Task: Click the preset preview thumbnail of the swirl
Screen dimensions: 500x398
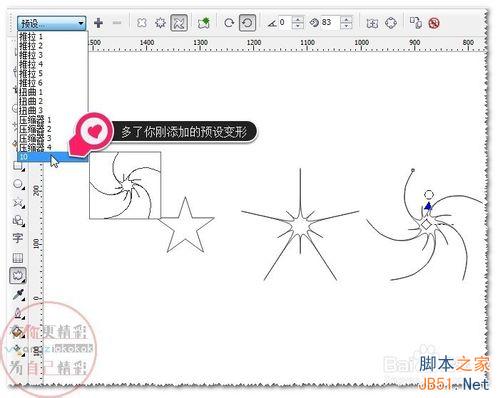Action: click(125, 185)
